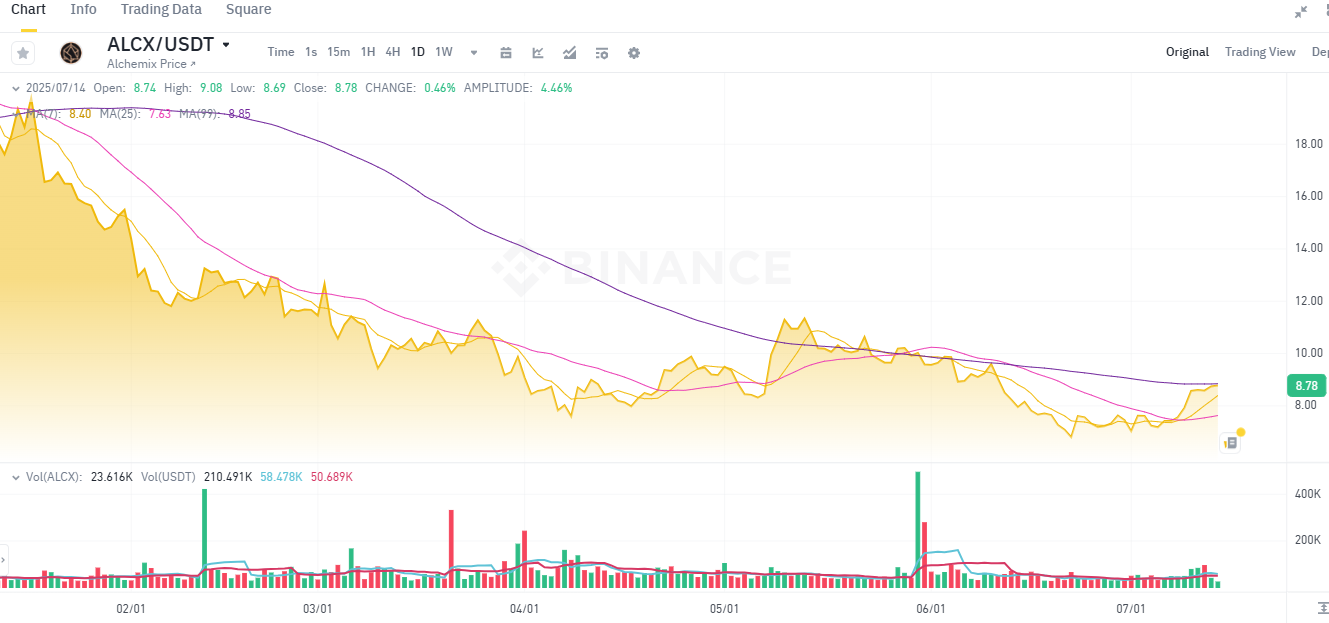
Task: Open chart display options list icon
Action: [602, 53]
